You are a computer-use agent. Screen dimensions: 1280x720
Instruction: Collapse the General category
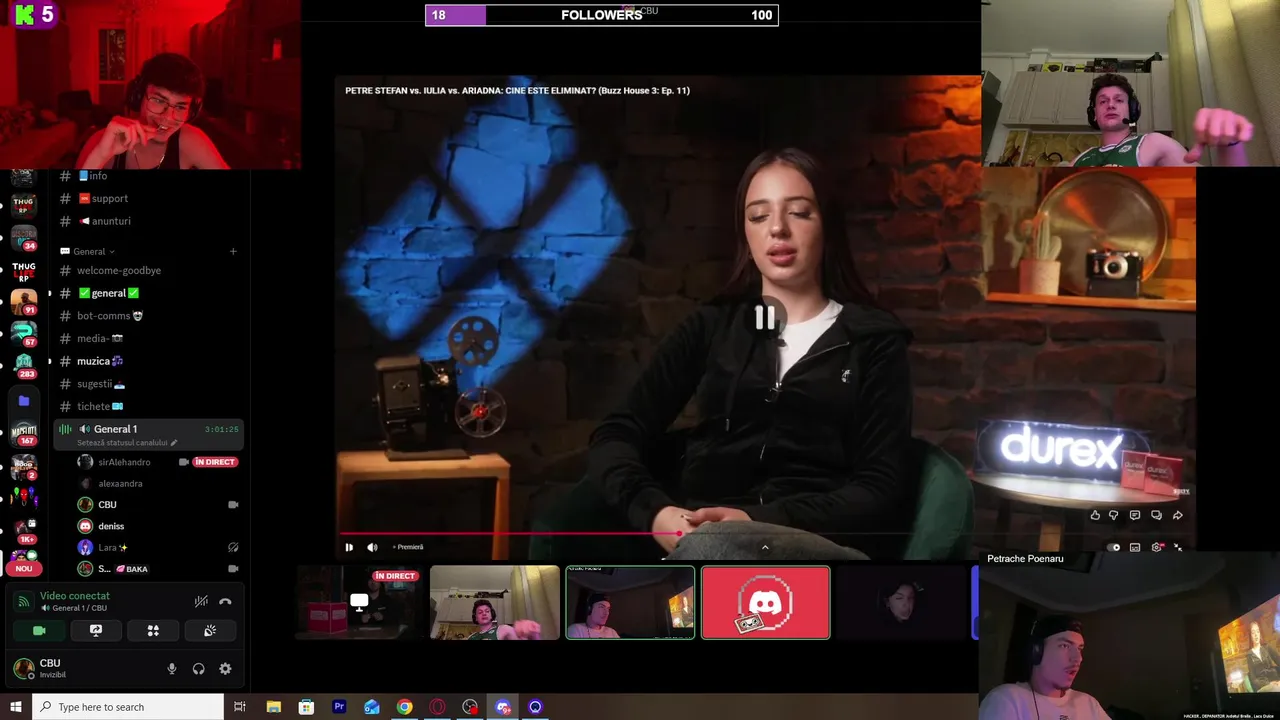point(88,252)
